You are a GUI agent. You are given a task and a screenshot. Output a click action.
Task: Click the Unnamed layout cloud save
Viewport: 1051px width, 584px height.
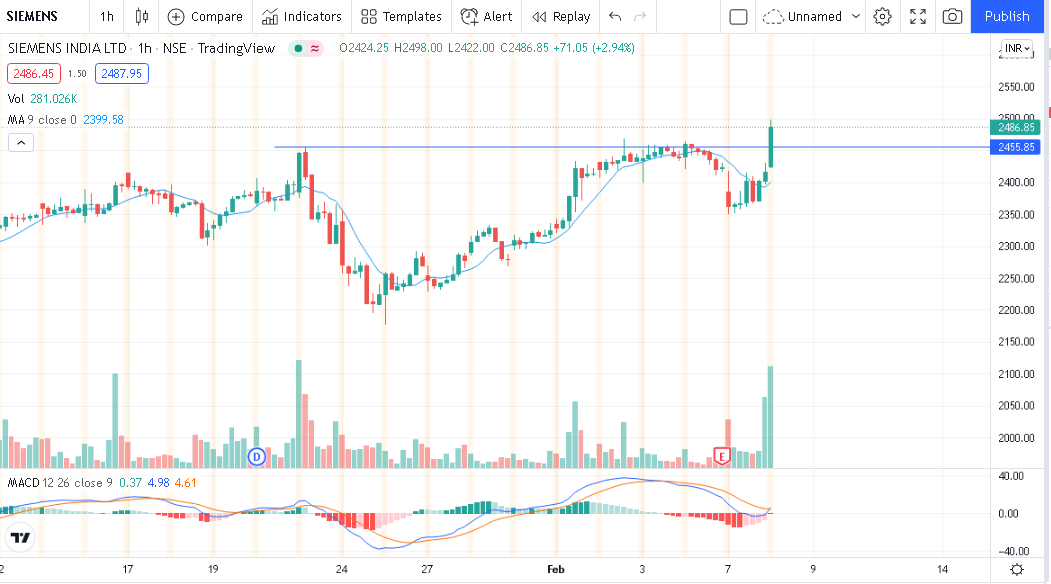[802, 16]
